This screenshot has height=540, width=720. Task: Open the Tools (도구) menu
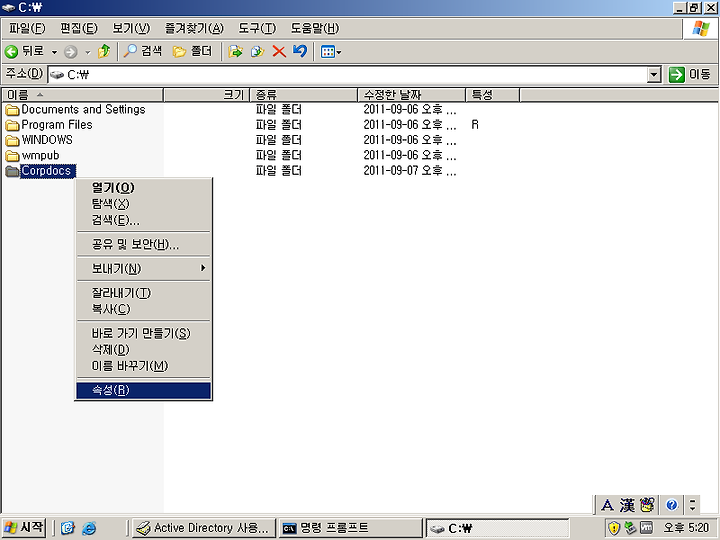[x=257, y=28]
